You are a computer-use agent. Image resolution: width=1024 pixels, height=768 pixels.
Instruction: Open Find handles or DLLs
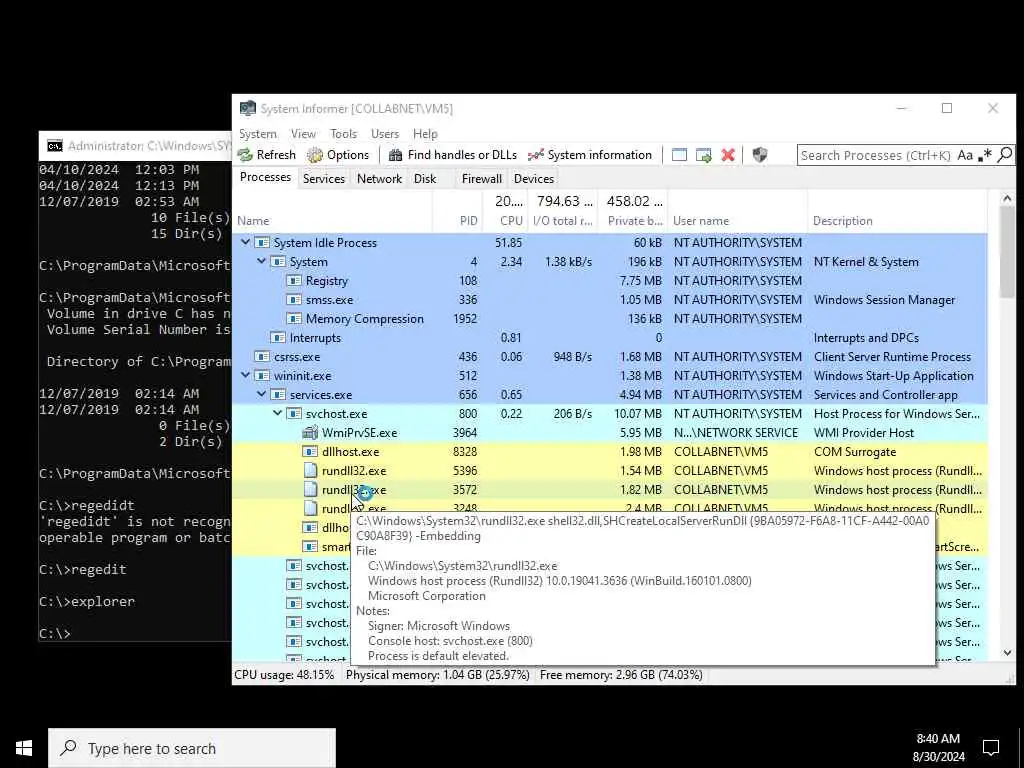pyautogui.click(x=453, y=155)
